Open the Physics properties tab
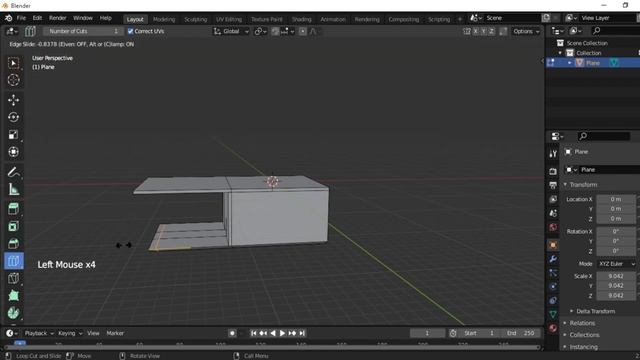 click(553, 287)
